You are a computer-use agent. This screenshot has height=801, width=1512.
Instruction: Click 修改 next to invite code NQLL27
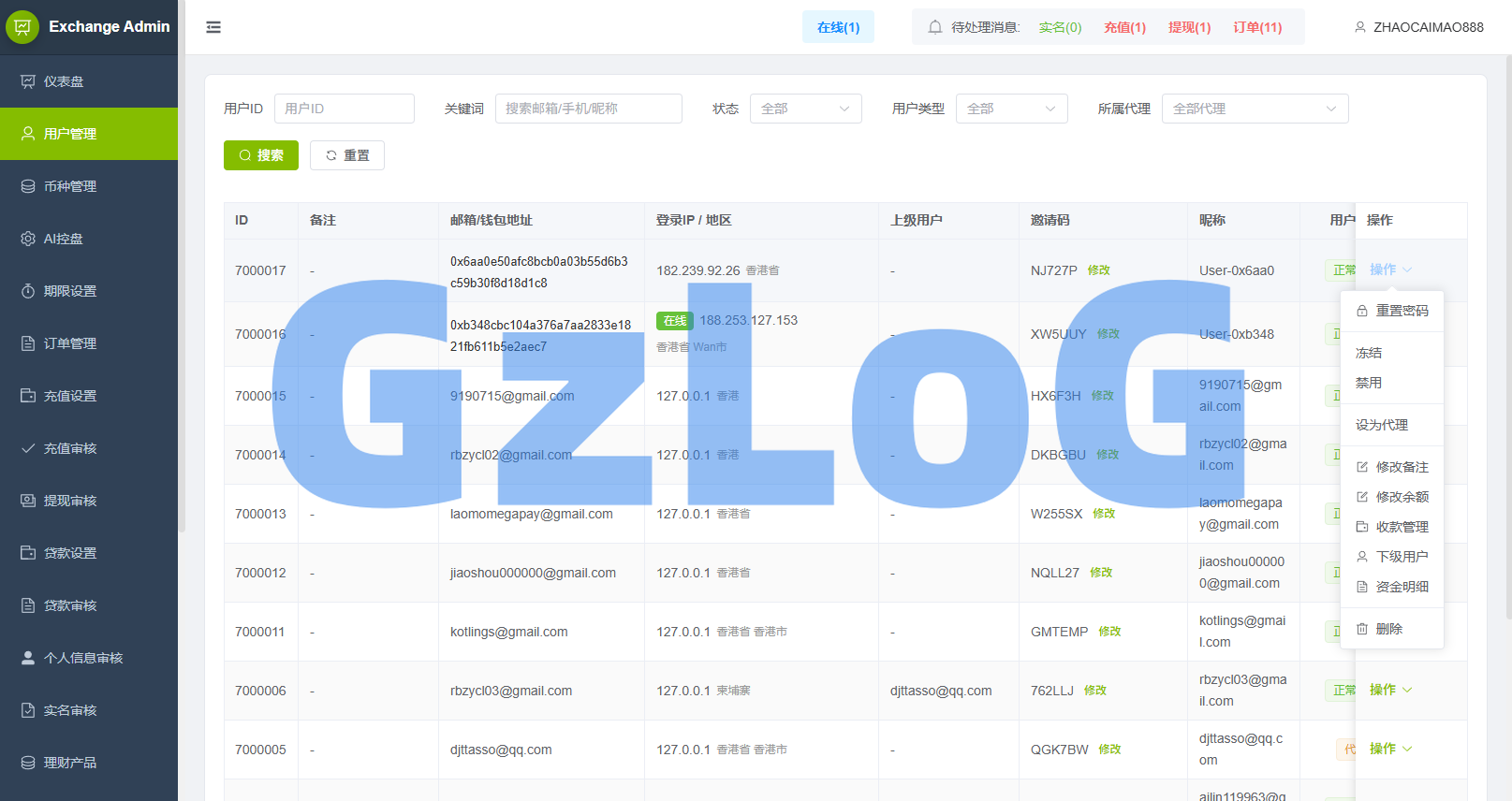point(1101,573)
